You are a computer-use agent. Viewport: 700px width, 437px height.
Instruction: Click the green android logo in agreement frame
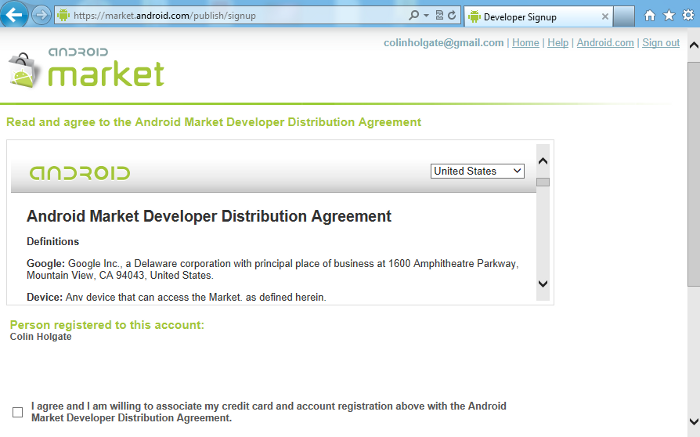(x=80, y=173)
